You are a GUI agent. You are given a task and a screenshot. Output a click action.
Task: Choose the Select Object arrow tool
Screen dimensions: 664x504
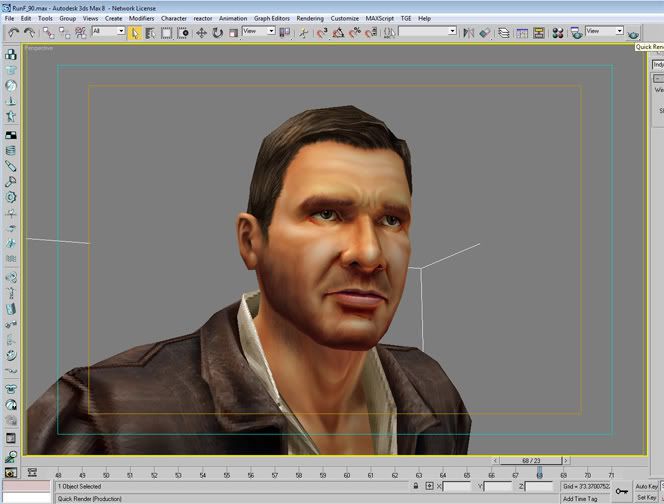(135, 32)
